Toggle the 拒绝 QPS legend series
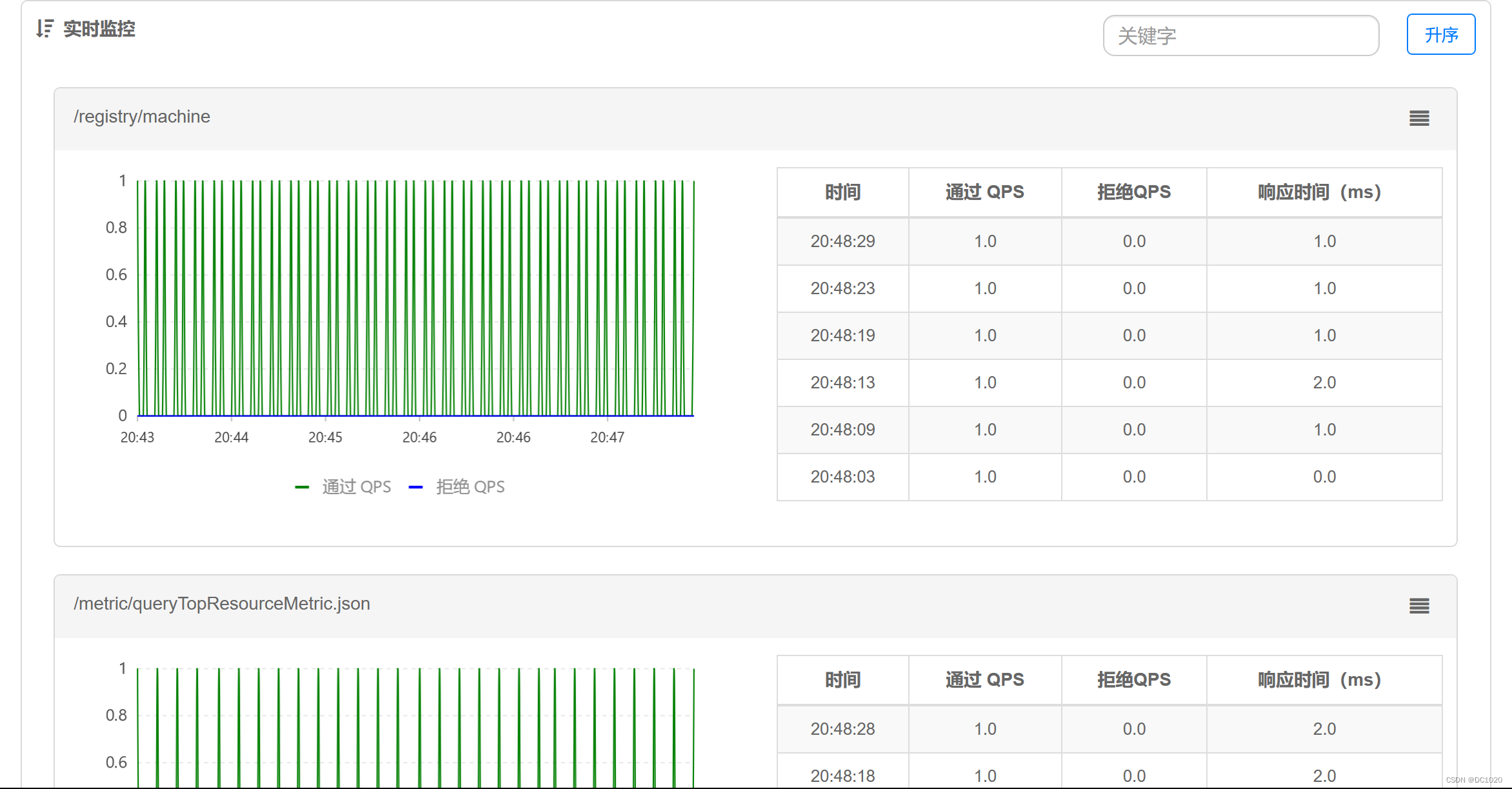The height and width of the screenshot is (789, 1512). (470, 486)
